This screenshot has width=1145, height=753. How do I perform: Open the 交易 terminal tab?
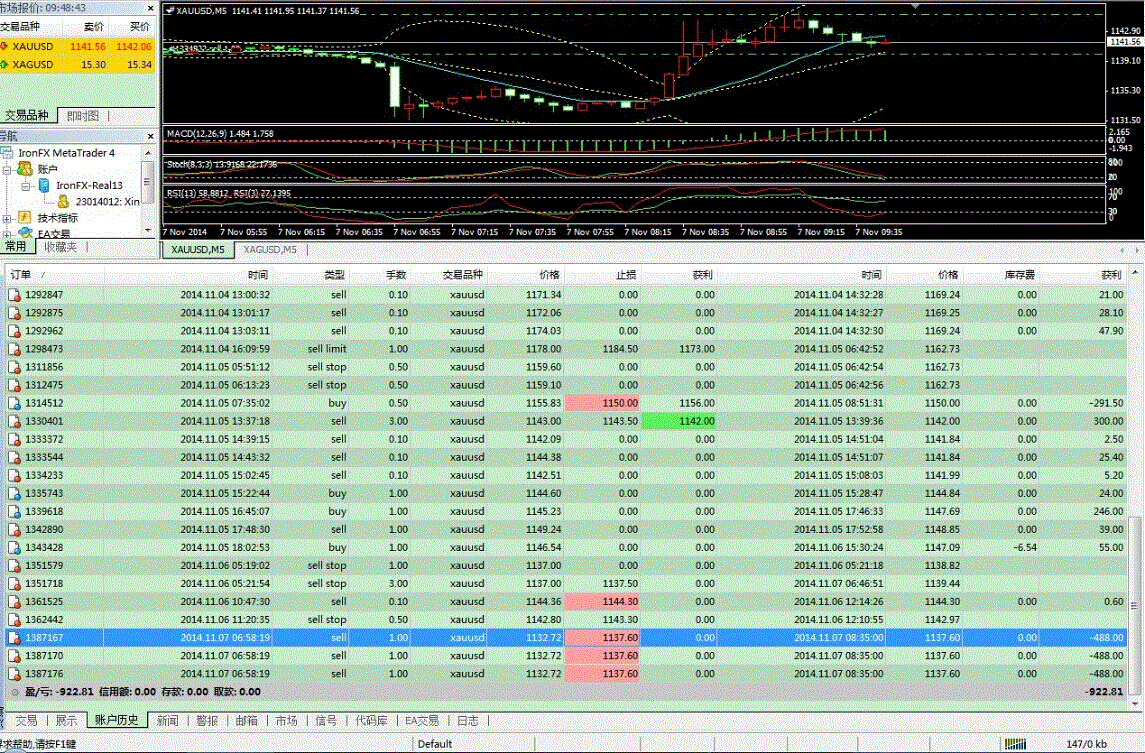pos(26,720)
